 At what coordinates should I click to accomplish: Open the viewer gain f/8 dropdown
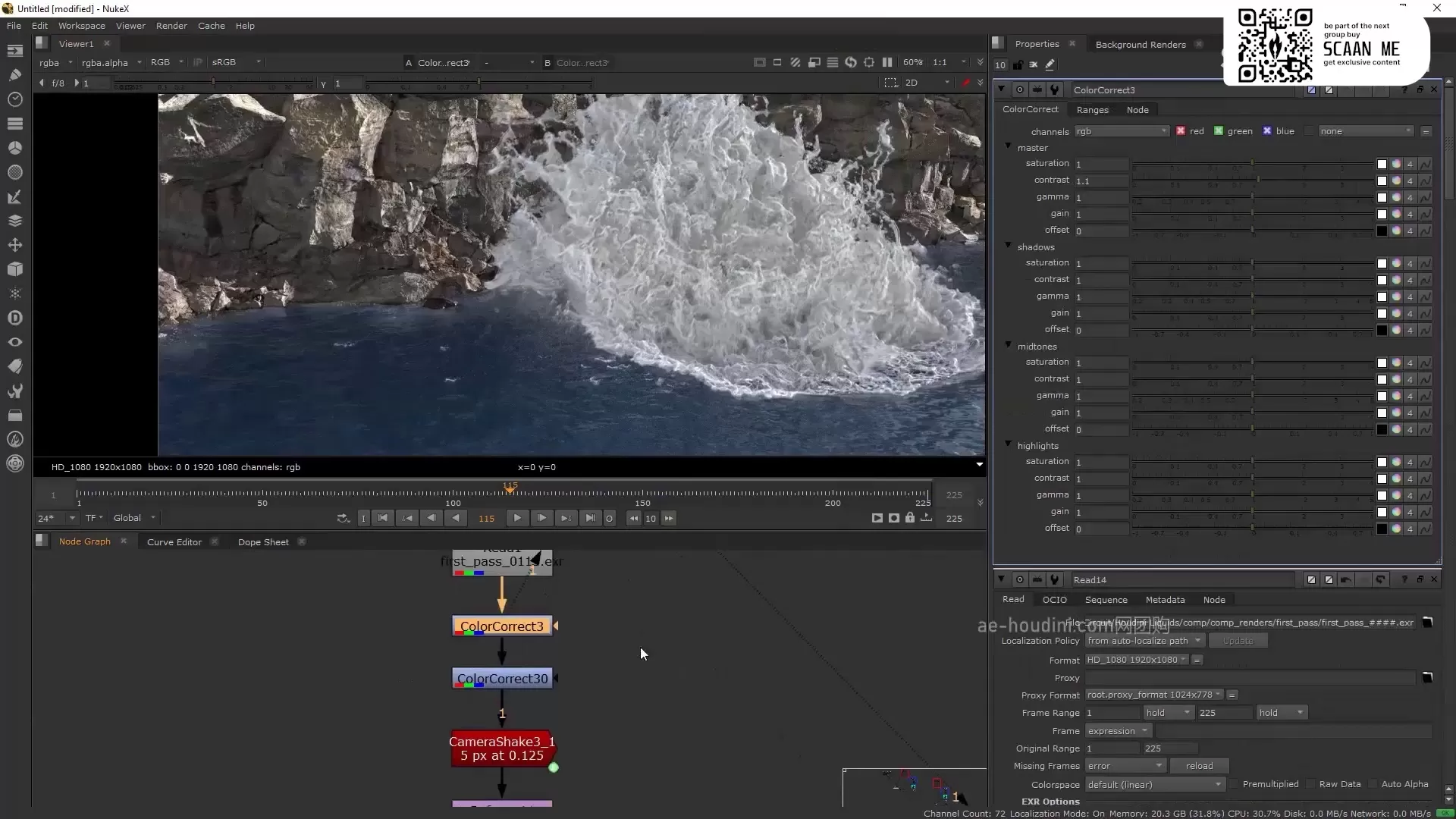point(58,83)
